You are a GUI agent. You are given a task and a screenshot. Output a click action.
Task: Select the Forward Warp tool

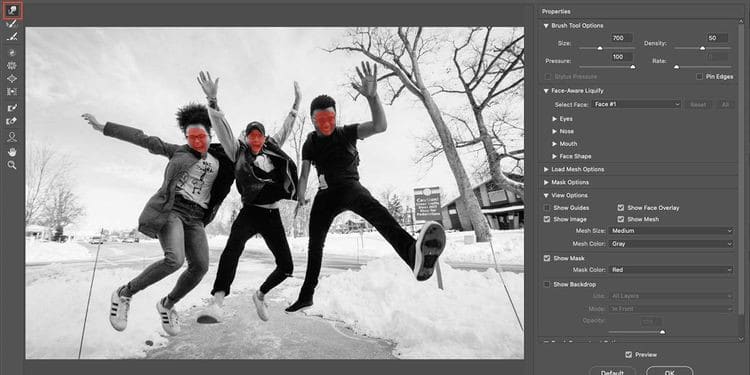[x=12, y=11]
